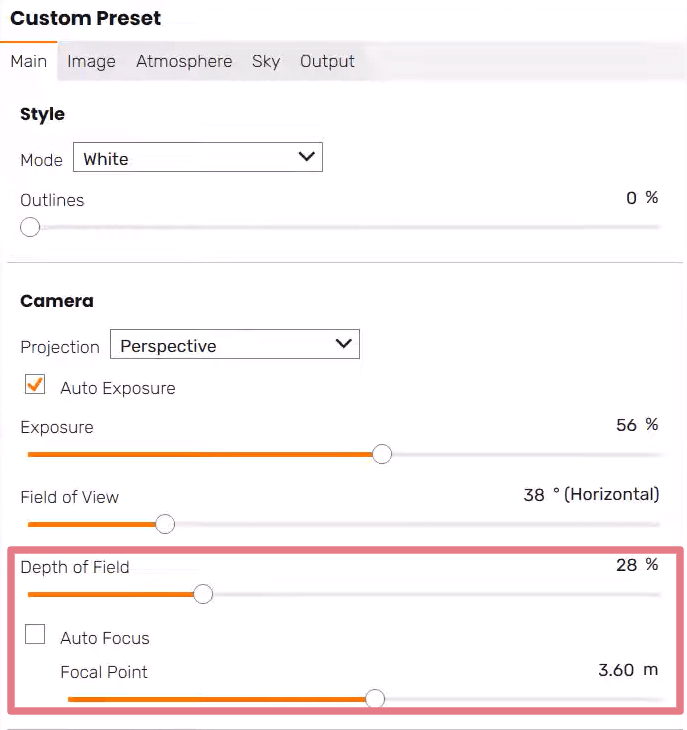Screen dimensions: 687x730
Task: Open the Style Mode dropdown
Action: tap(197, 158)
